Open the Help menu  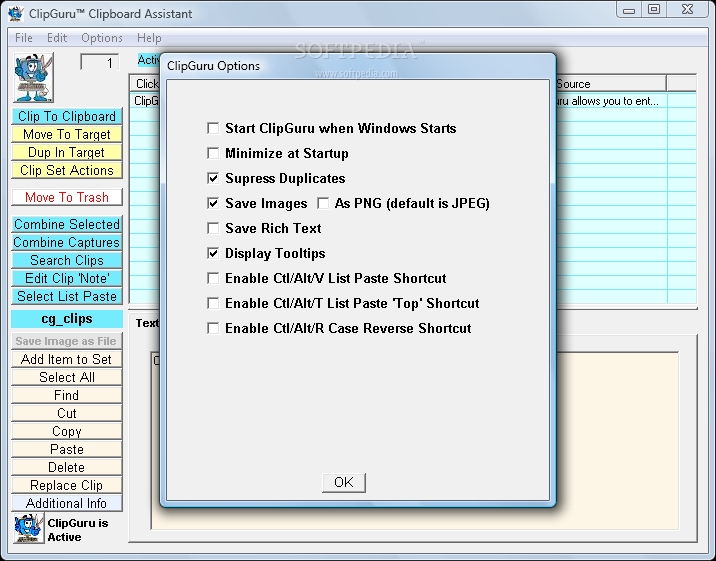(149, 38)
